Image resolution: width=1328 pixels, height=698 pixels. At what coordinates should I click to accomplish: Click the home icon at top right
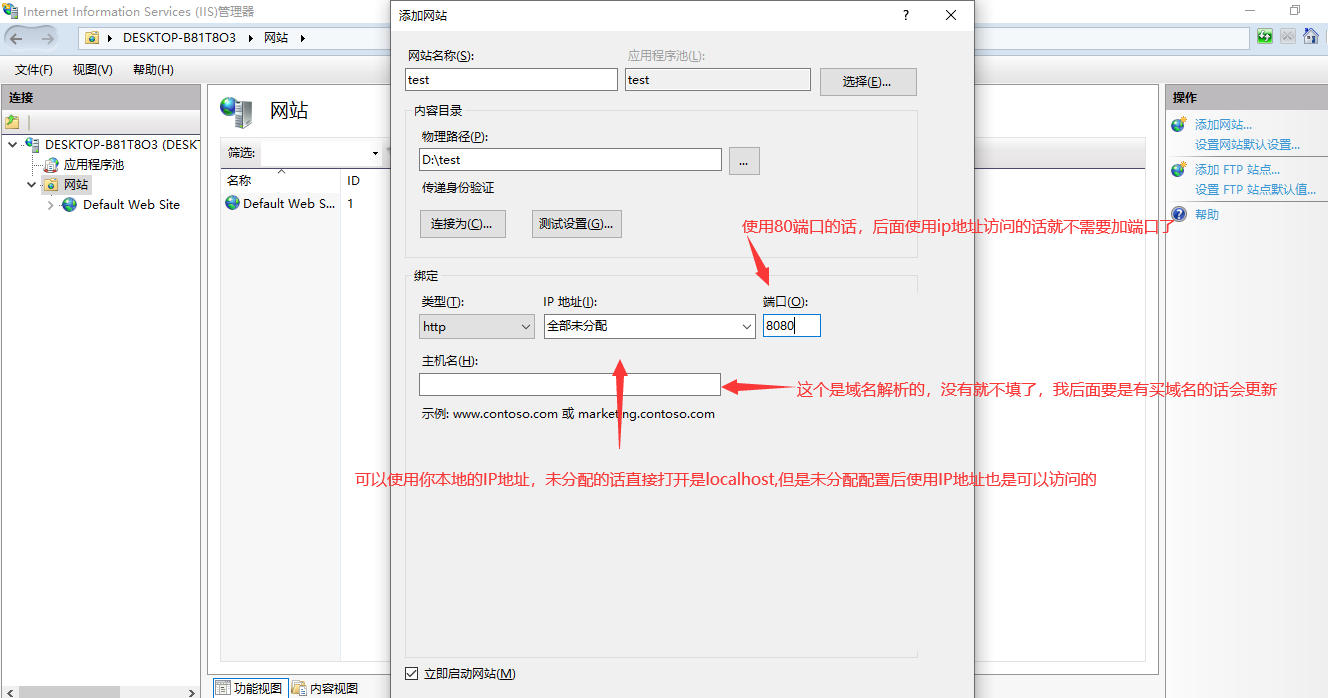point(1310,36)
